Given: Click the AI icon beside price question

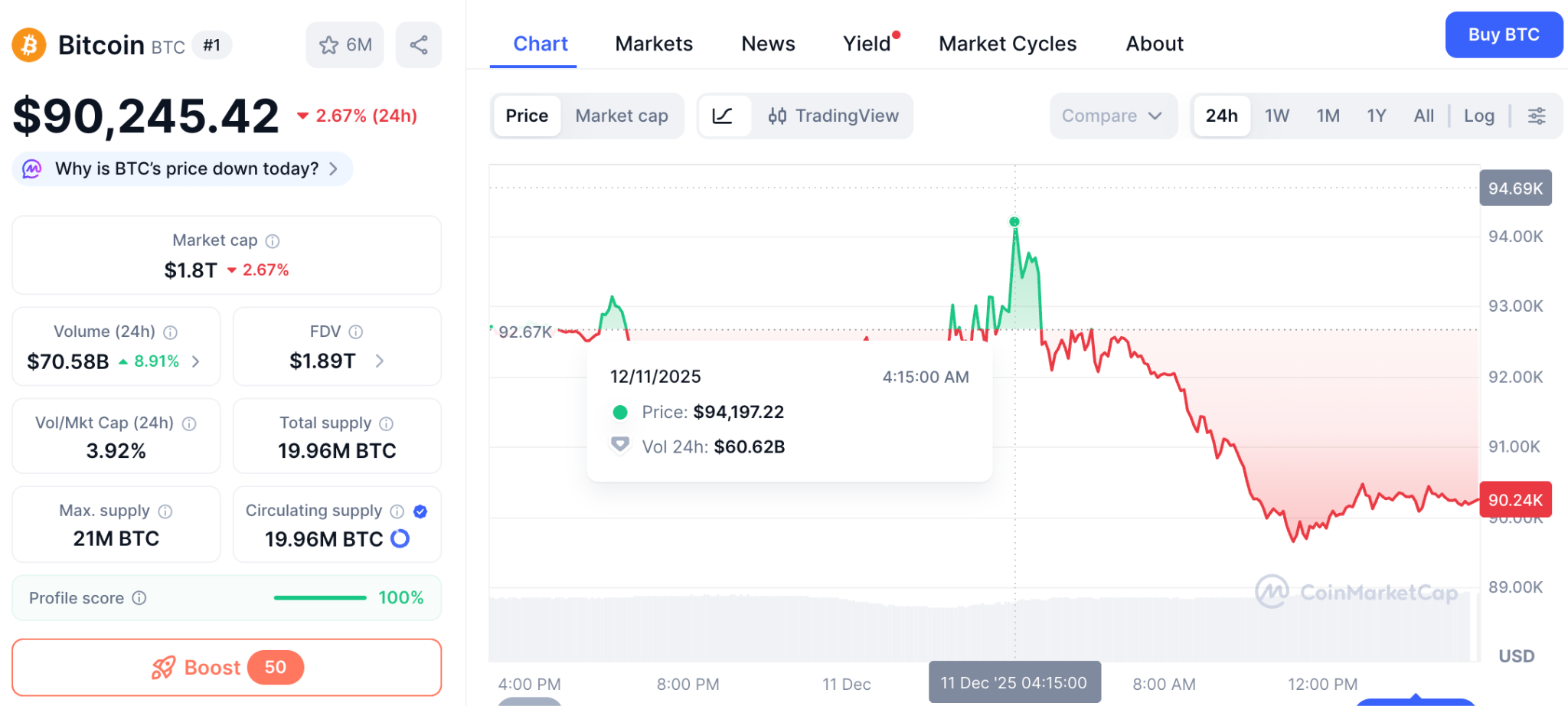Looking at the screenshot, I should click(32, 168).
